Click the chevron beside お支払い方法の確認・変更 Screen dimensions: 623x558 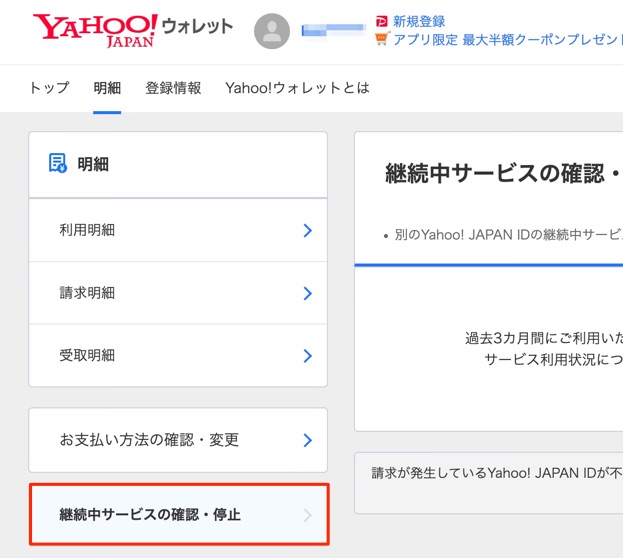(x=308, y=440)
